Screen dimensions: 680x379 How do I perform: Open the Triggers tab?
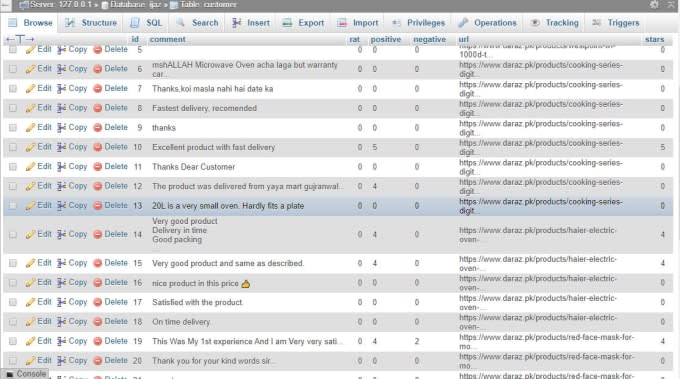click(x=616, y=23)
